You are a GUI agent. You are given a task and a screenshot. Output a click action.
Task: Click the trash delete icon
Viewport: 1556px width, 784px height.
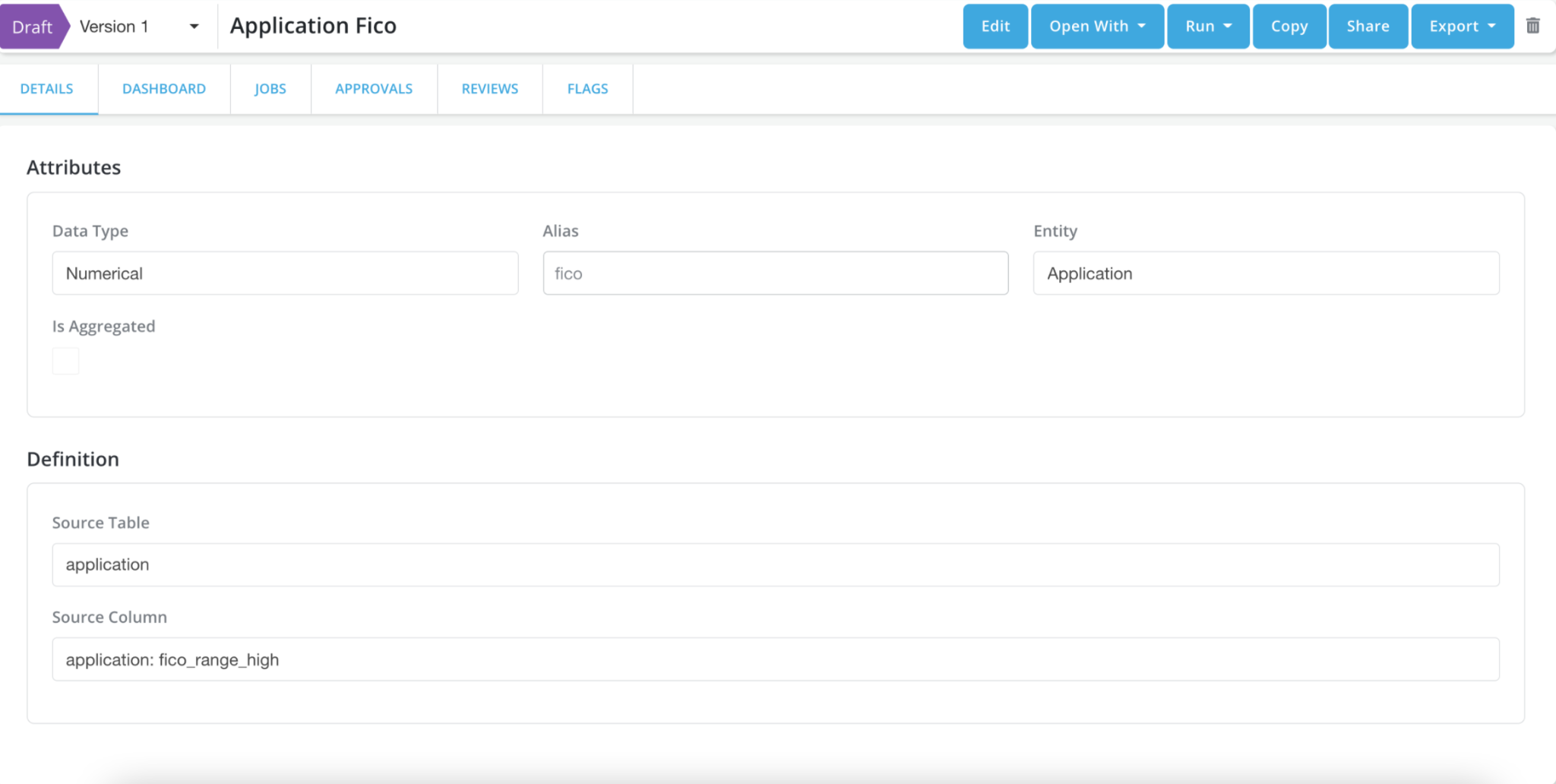pos(1532,26)
